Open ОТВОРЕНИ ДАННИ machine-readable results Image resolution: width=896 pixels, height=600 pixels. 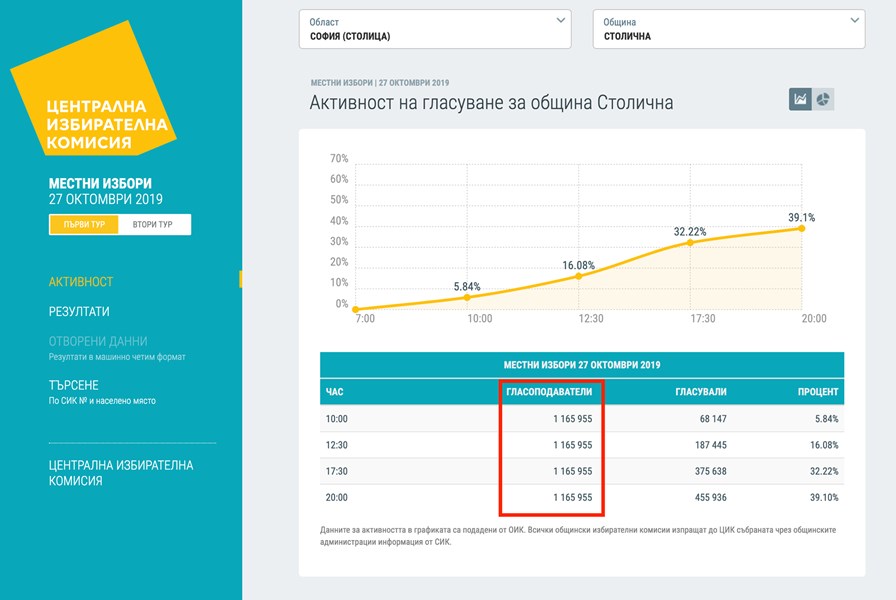click(98, 341)
